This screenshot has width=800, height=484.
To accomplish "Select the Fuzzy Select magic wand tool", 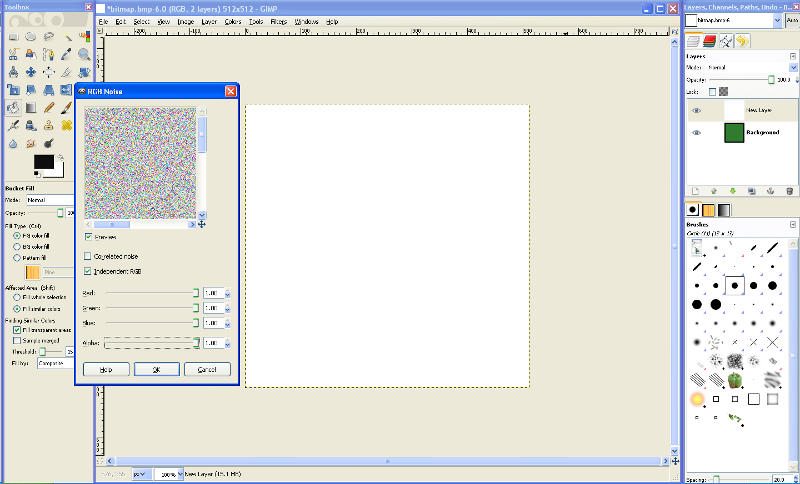I will 67,37.
